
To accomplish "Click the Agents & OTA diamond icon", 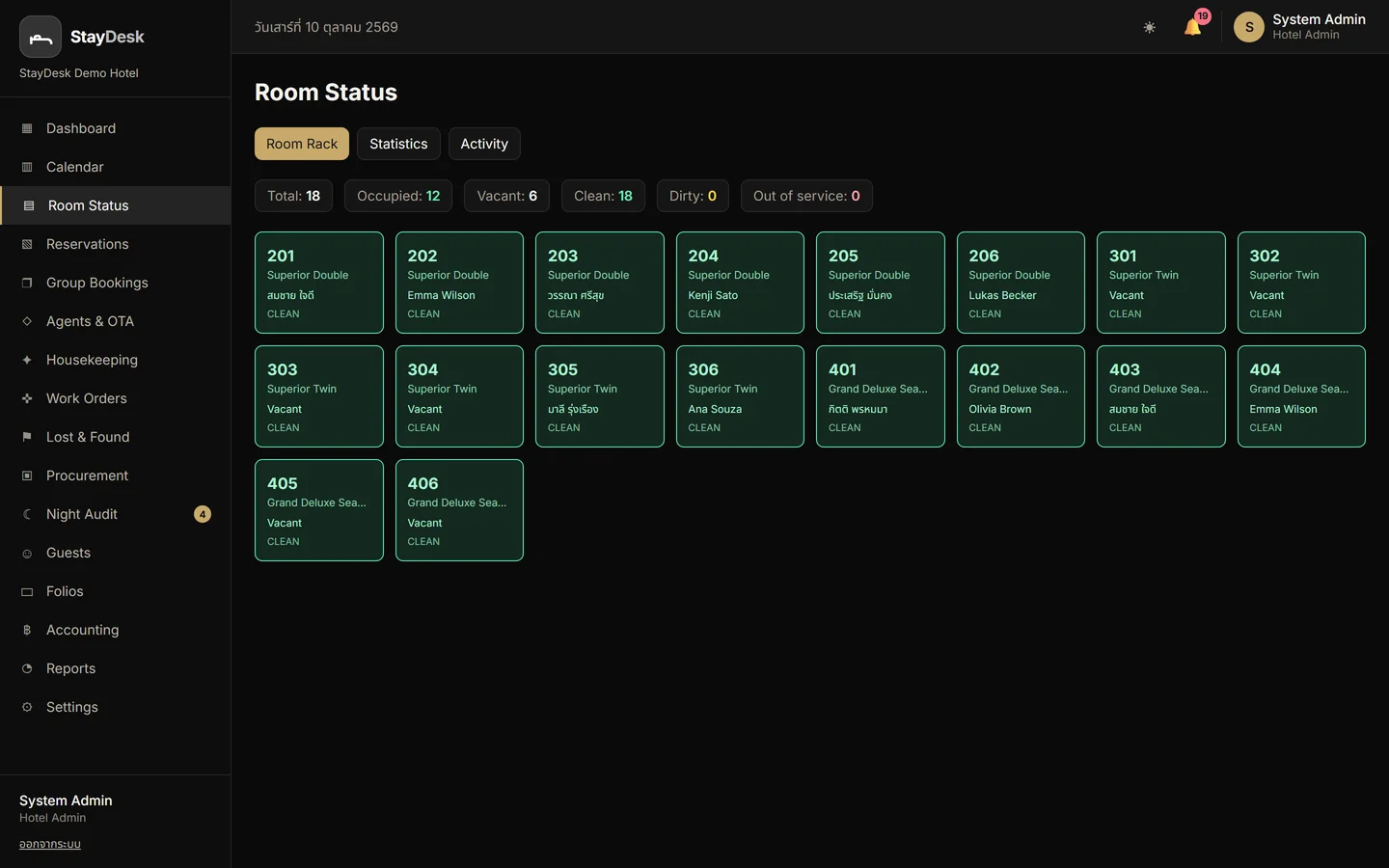I will pyautogui.click(x=27, y=321).
